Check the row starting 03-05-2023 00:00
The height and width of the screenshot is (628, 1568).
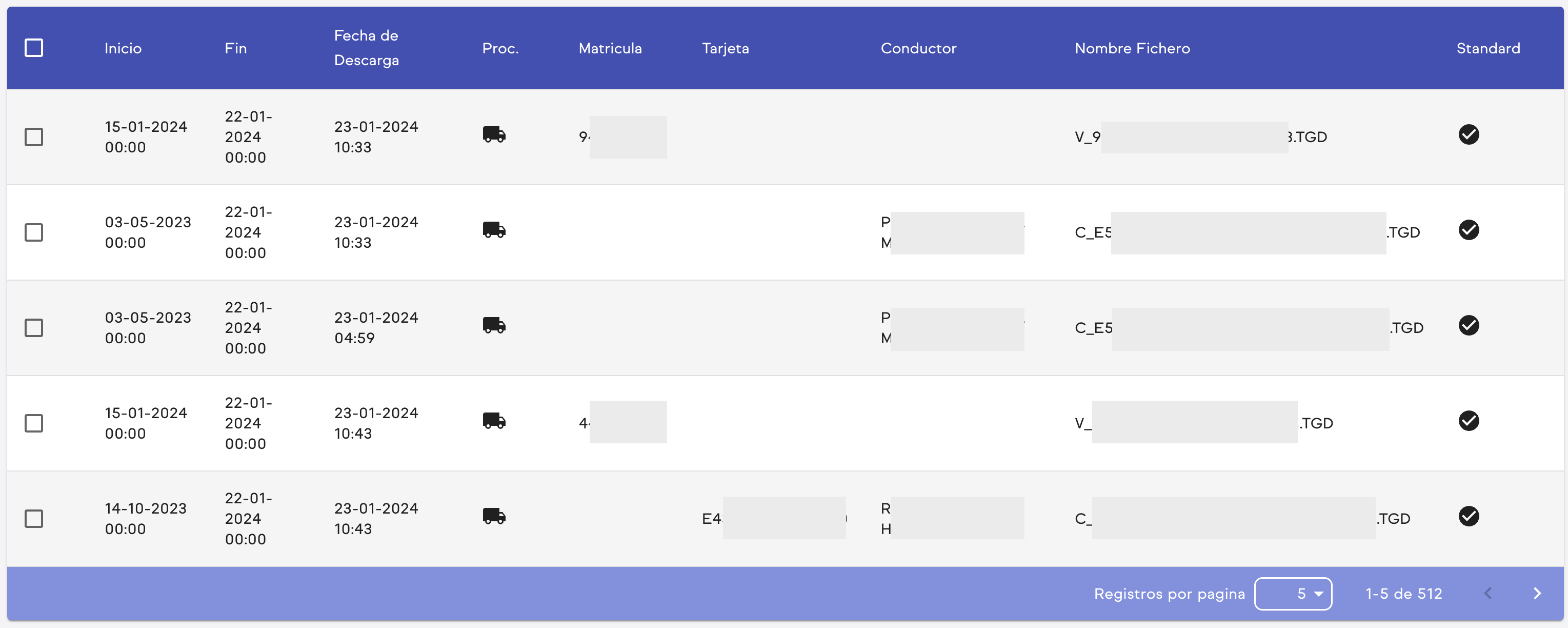[34, 233]
